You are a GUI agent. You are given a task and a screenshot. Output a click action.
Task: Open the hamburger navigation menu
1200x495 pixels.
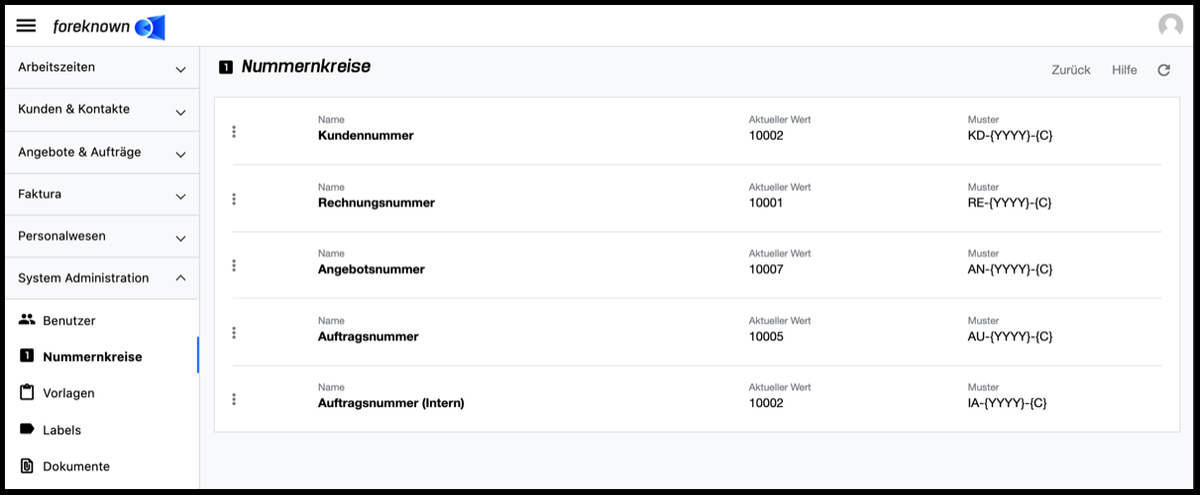(27, 26)
